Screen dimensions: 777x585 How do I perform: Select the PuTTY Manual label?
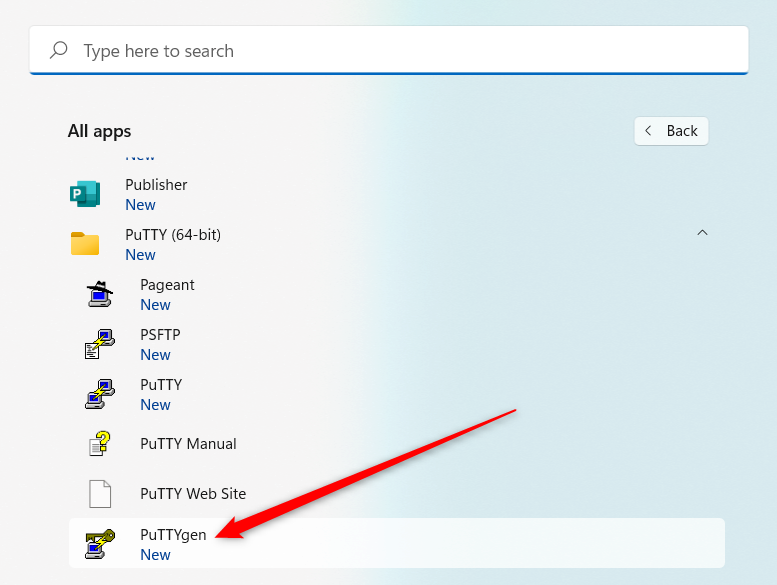(188, 444)
